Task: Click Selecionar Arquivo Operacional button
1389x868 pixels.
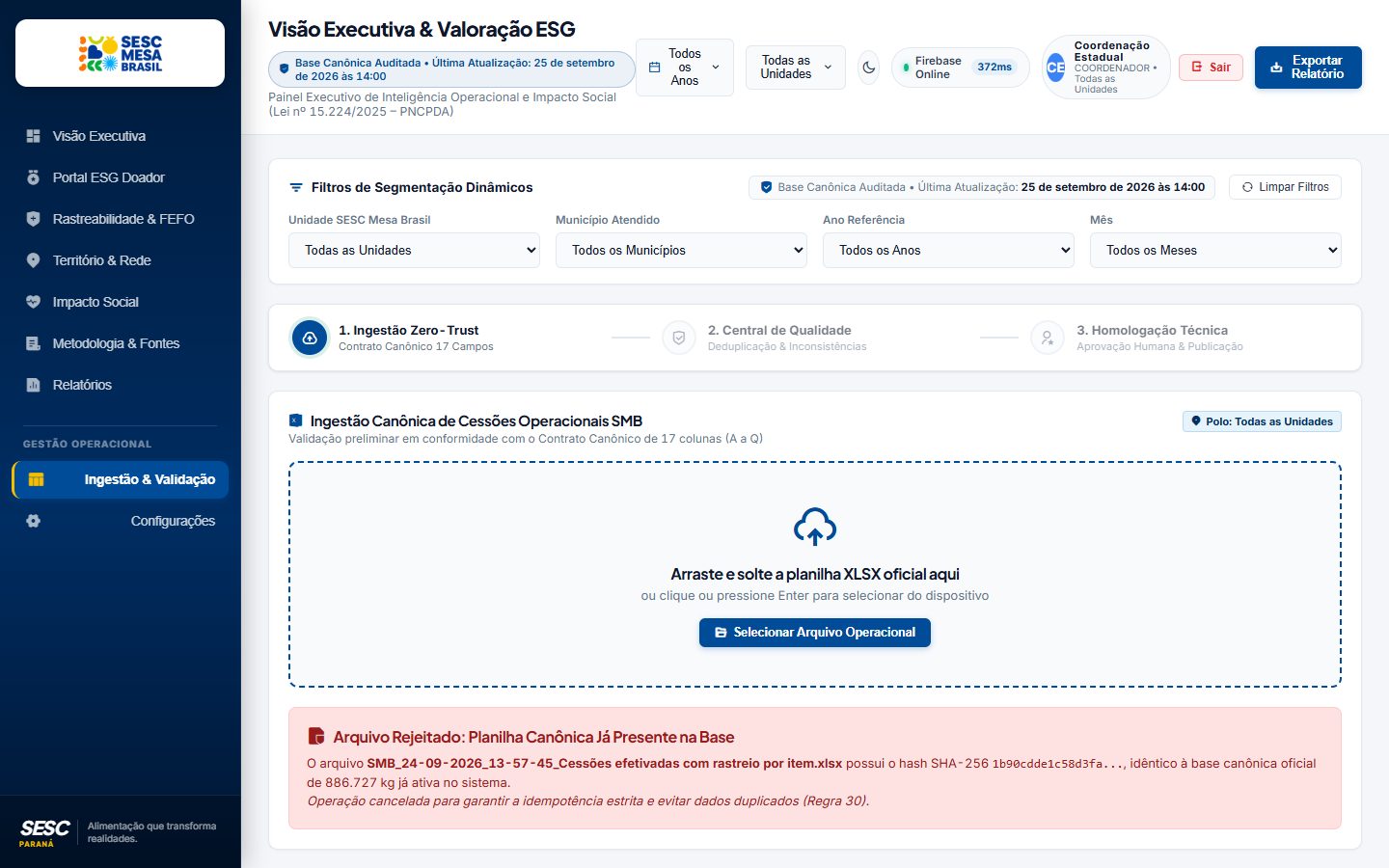Action: (815, 633)
